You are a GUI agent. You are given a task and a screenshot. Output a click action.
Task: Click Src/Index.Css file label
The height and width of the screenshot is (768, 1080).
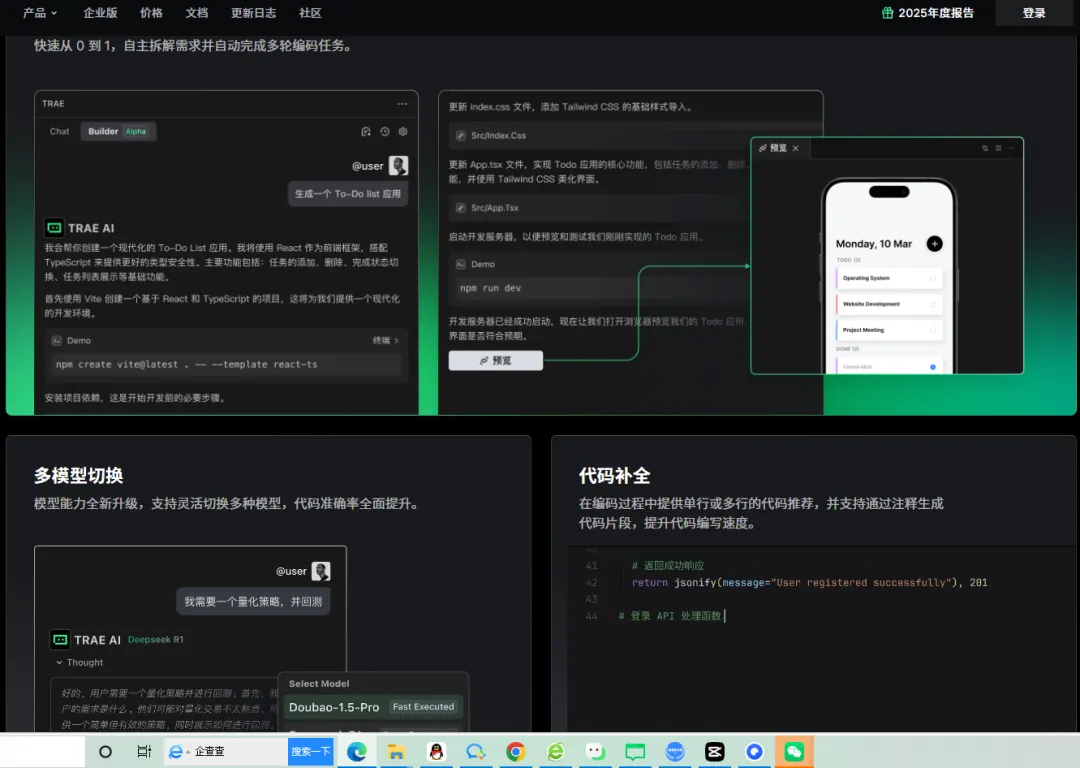[x=498, y=136]
